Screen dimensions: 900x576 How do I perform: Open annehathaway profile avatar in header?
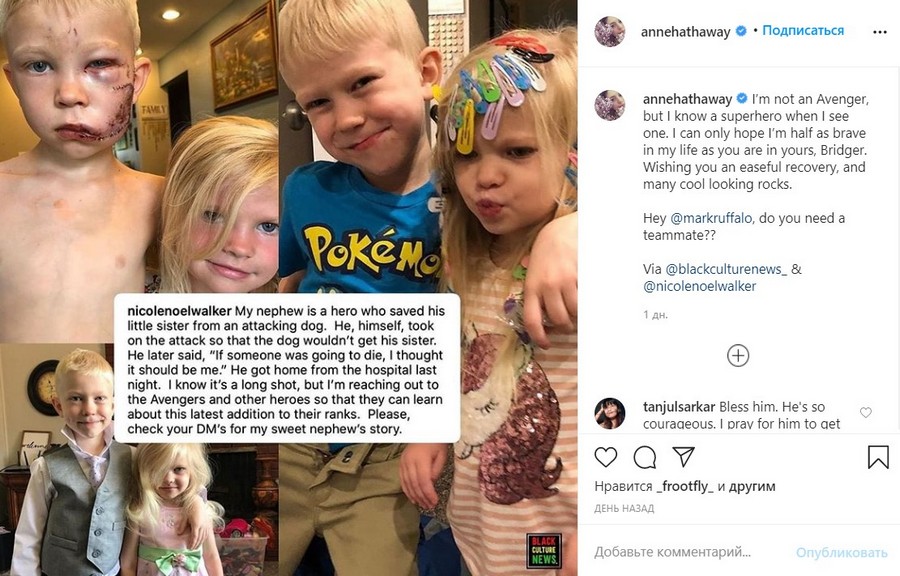(610, 31)
